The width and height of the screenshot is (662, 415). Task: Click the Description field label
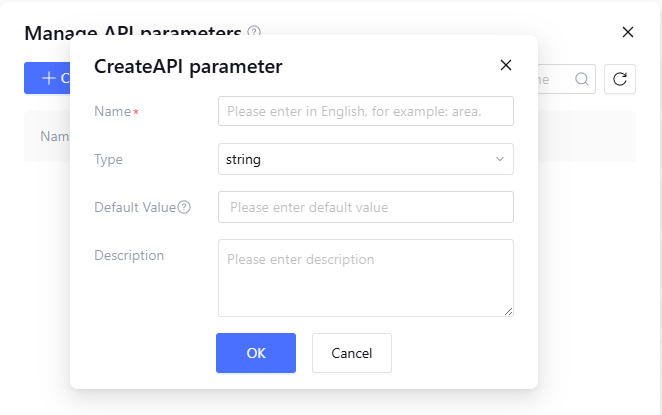[129, 255]
